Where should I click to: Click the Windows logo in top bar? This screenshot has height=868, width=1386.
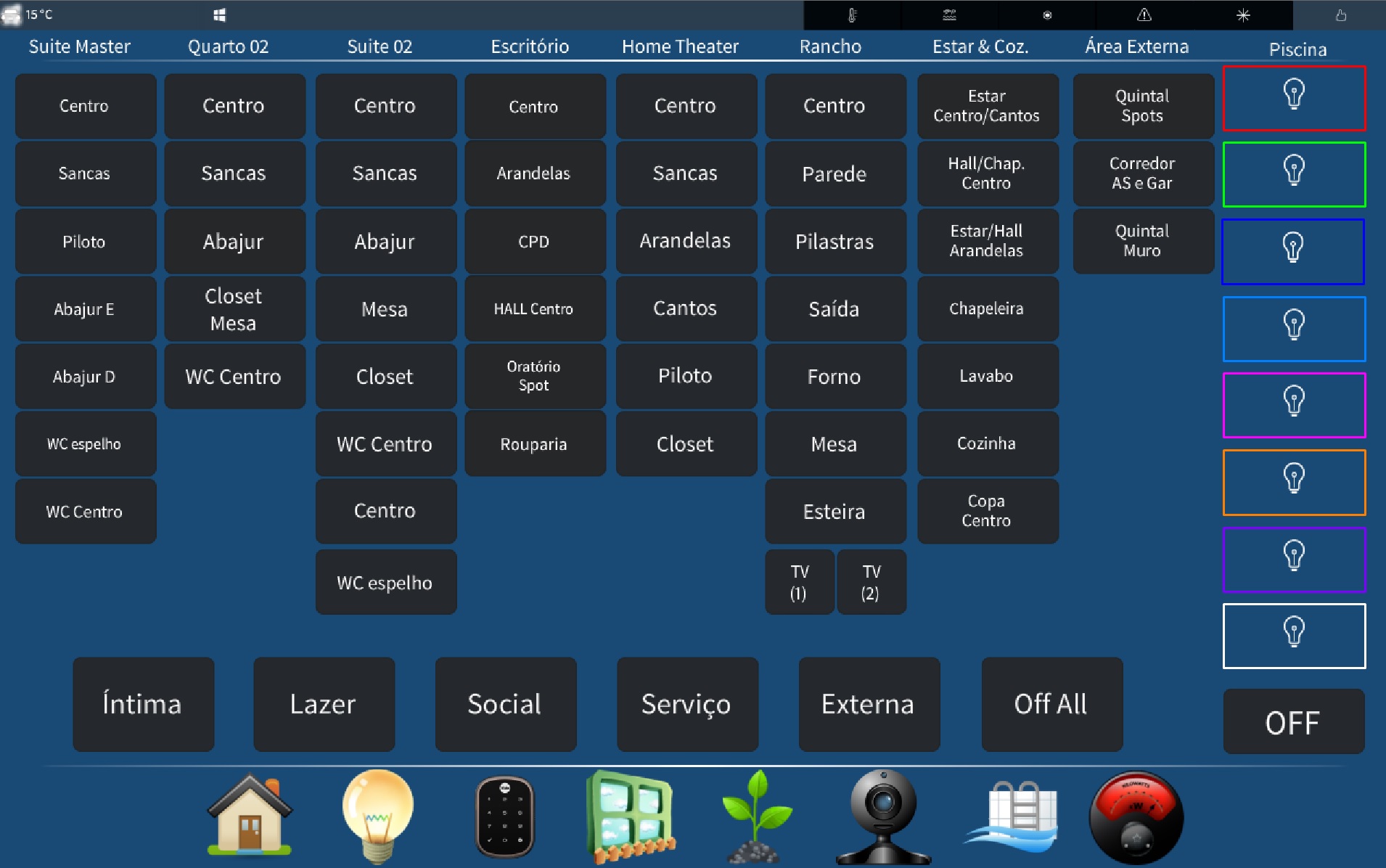click(219, 15)
